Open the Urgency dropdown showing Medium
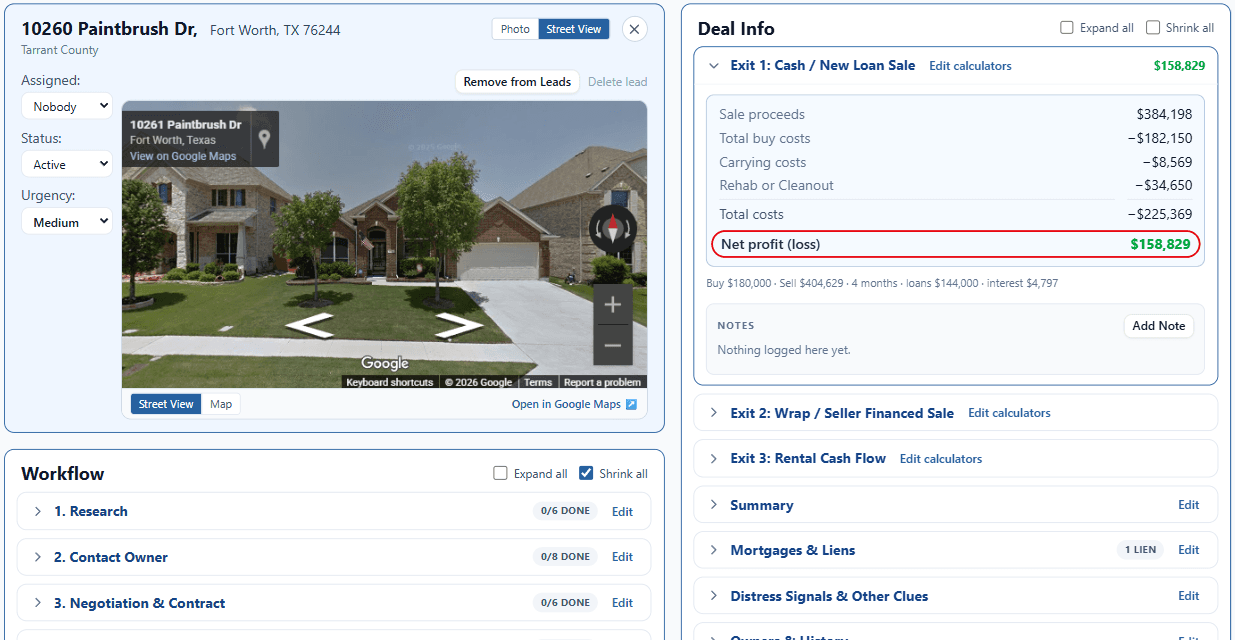Screen dimensions: 1235x640 pyautogui.click(x=67, y=222)
